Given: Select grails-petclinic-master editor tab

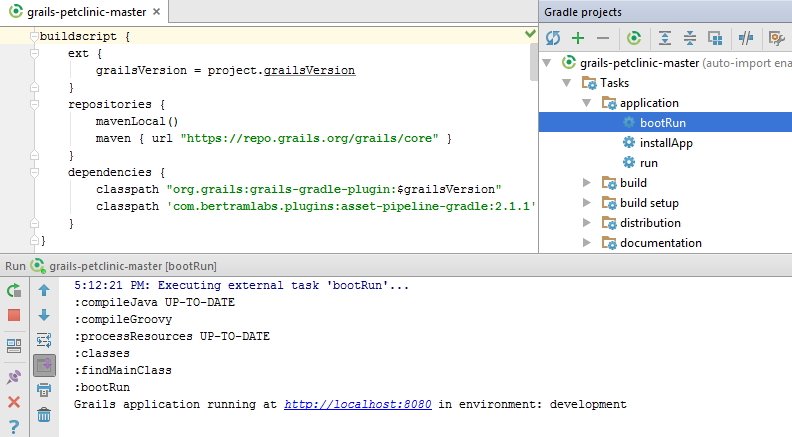Looking at the screenshot, I should click(x=84, y=12).
